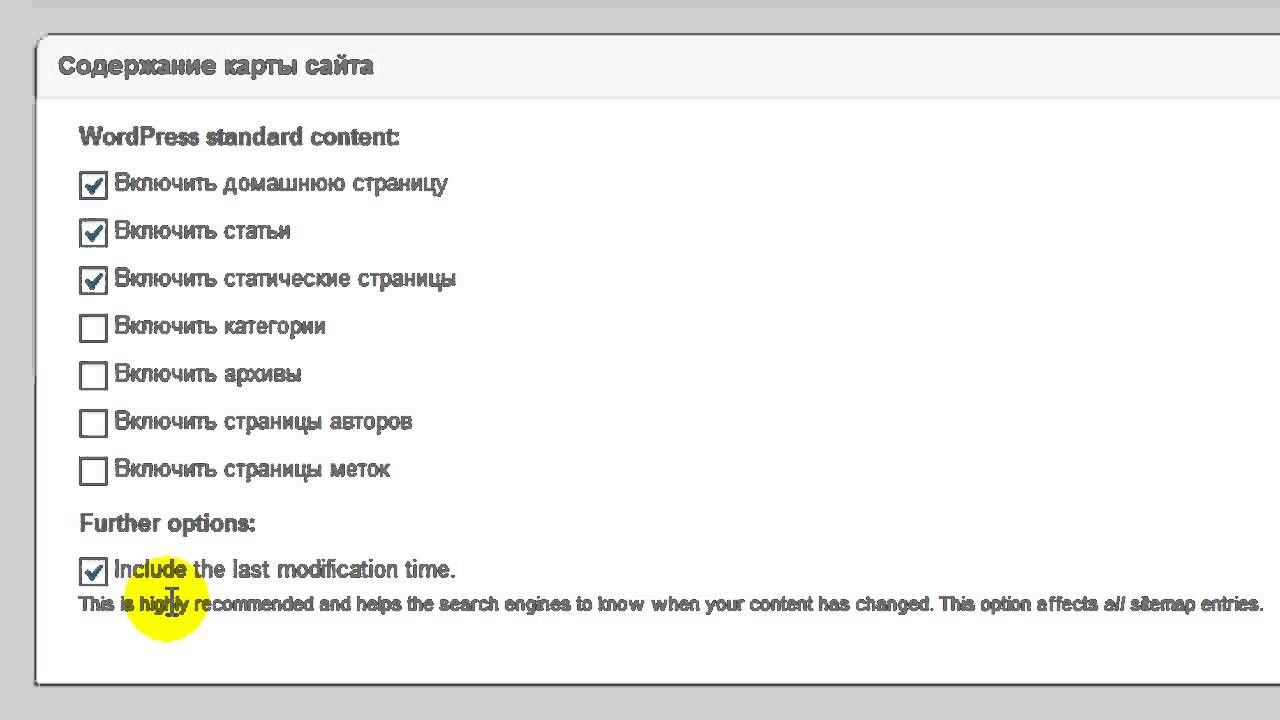Click the 'Включить архивы' label text

[207, 374]
